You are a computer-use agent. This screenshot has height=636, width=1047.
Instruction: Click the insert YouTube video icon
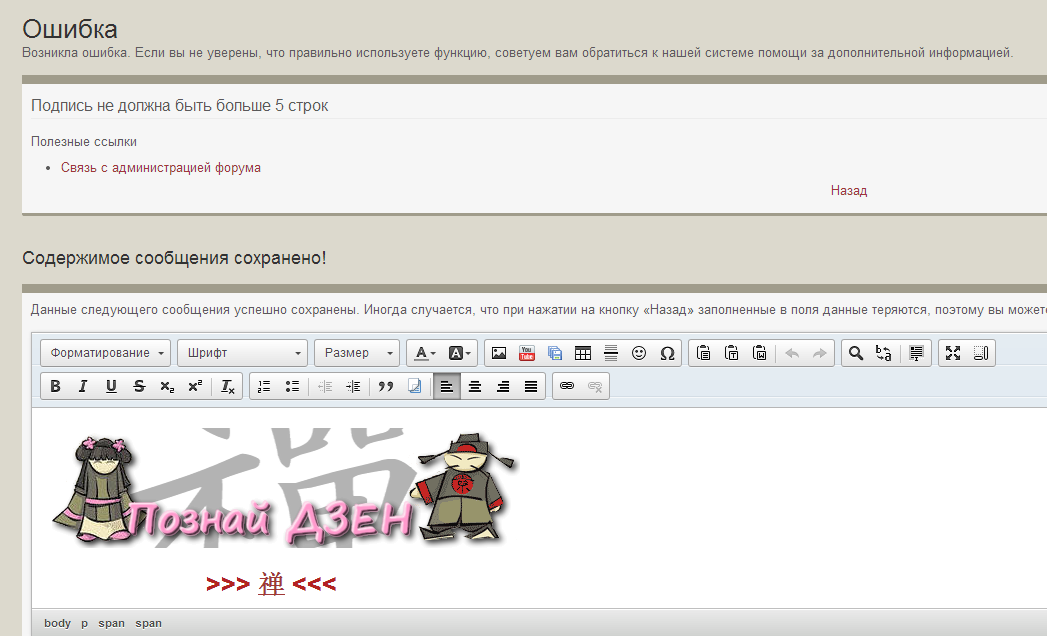[527, 353]
